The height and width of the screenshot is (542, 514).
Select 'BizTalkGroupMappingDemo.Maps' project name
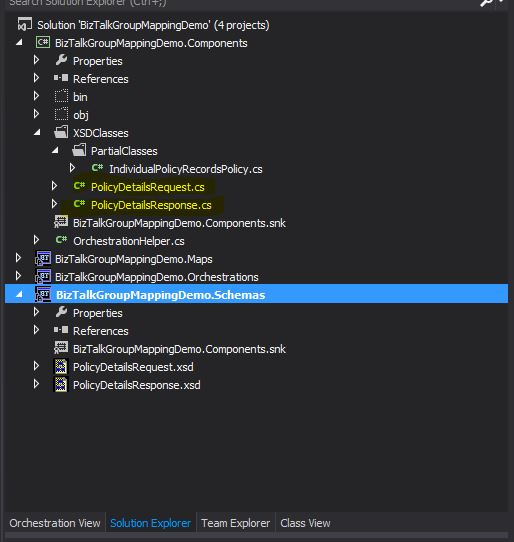(x=133, y=259)
